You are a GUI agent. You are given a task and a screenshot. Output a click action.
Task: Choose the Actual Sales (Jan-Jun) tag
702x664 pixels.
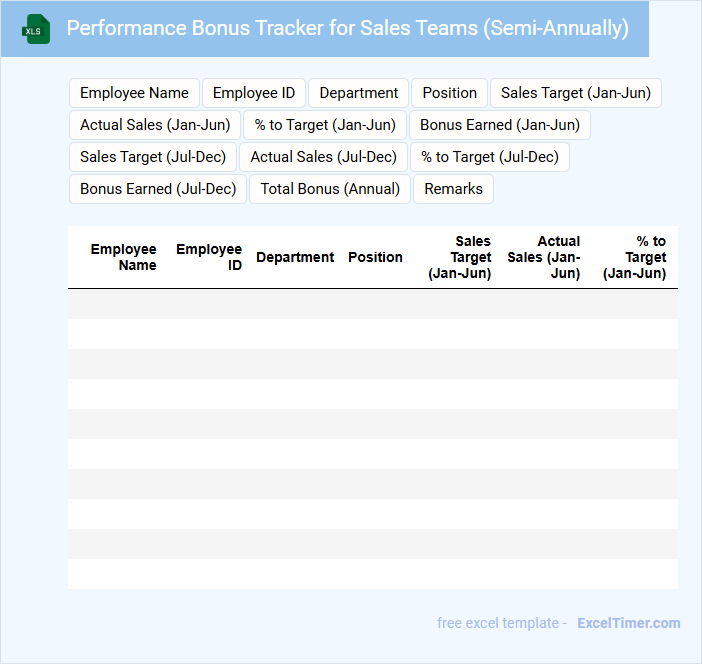[155, 125]
